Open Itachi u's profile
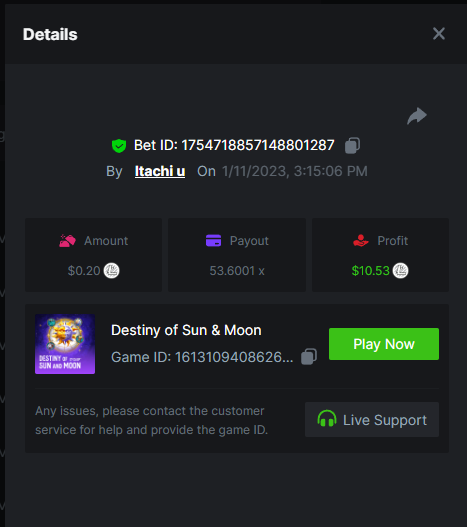This screenshot has width=467, height=527. pos(160,171)
